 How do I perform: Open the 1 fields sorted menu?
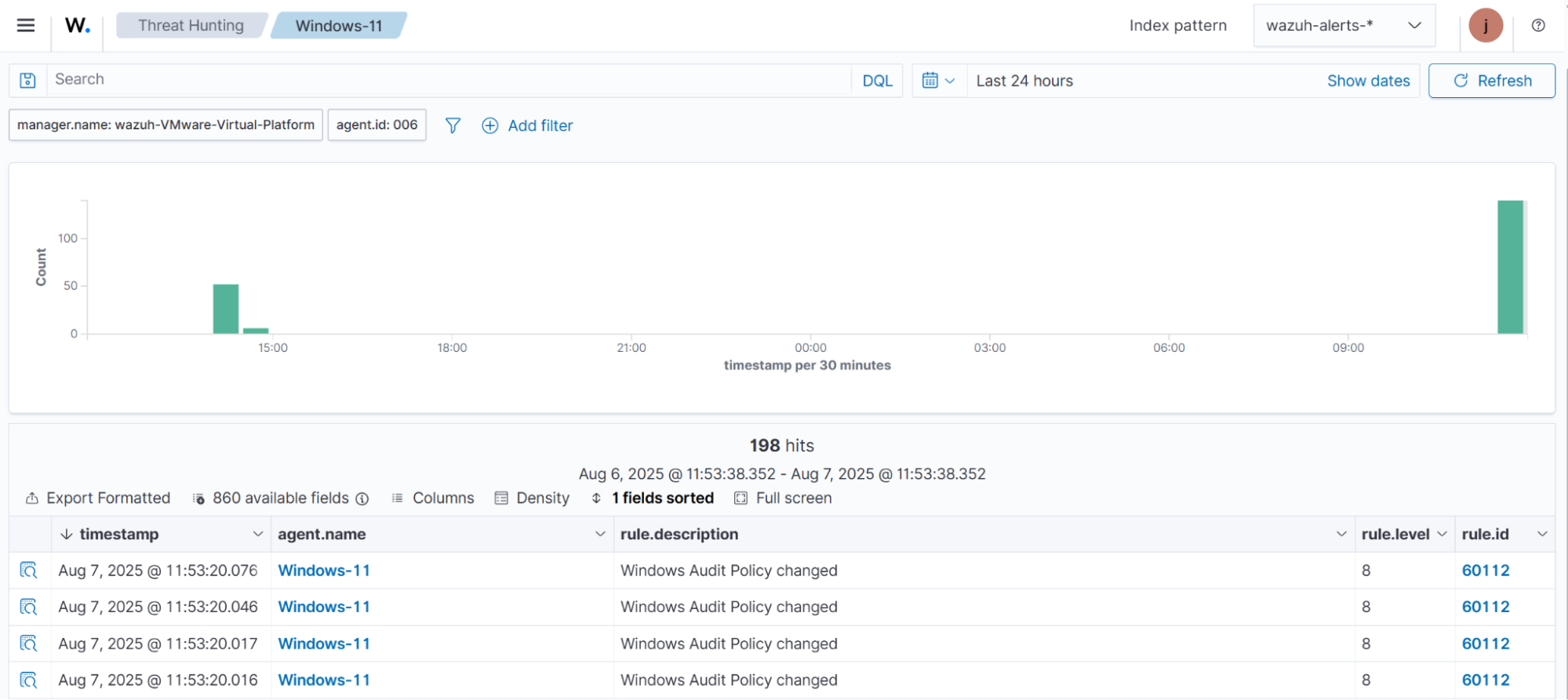(653, 498)
